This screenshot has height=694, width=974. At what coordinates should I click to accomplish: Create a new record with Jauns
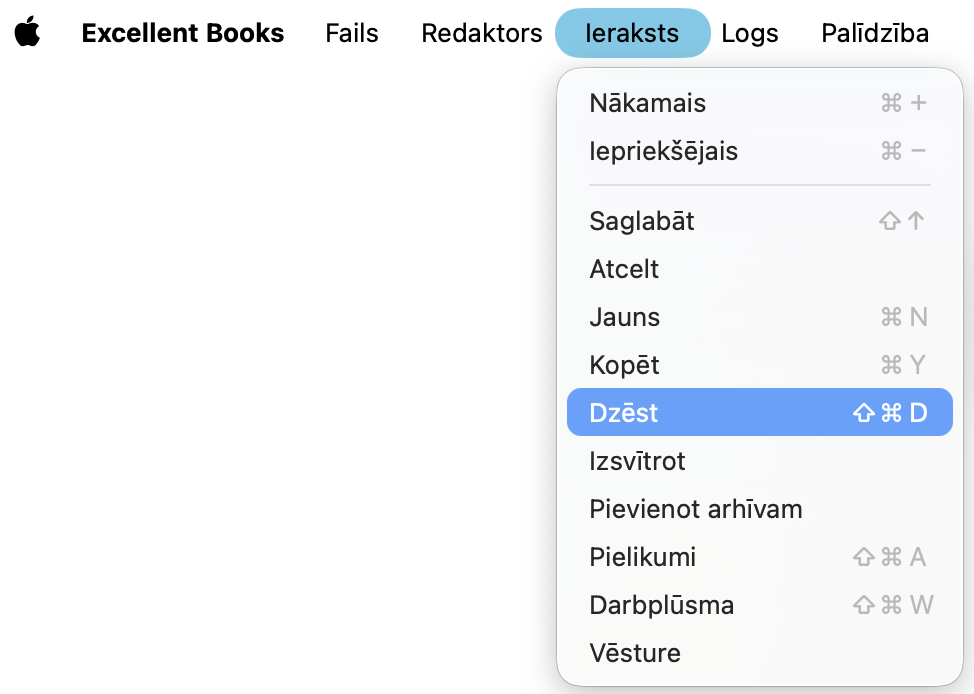click(x=624, y=317)
